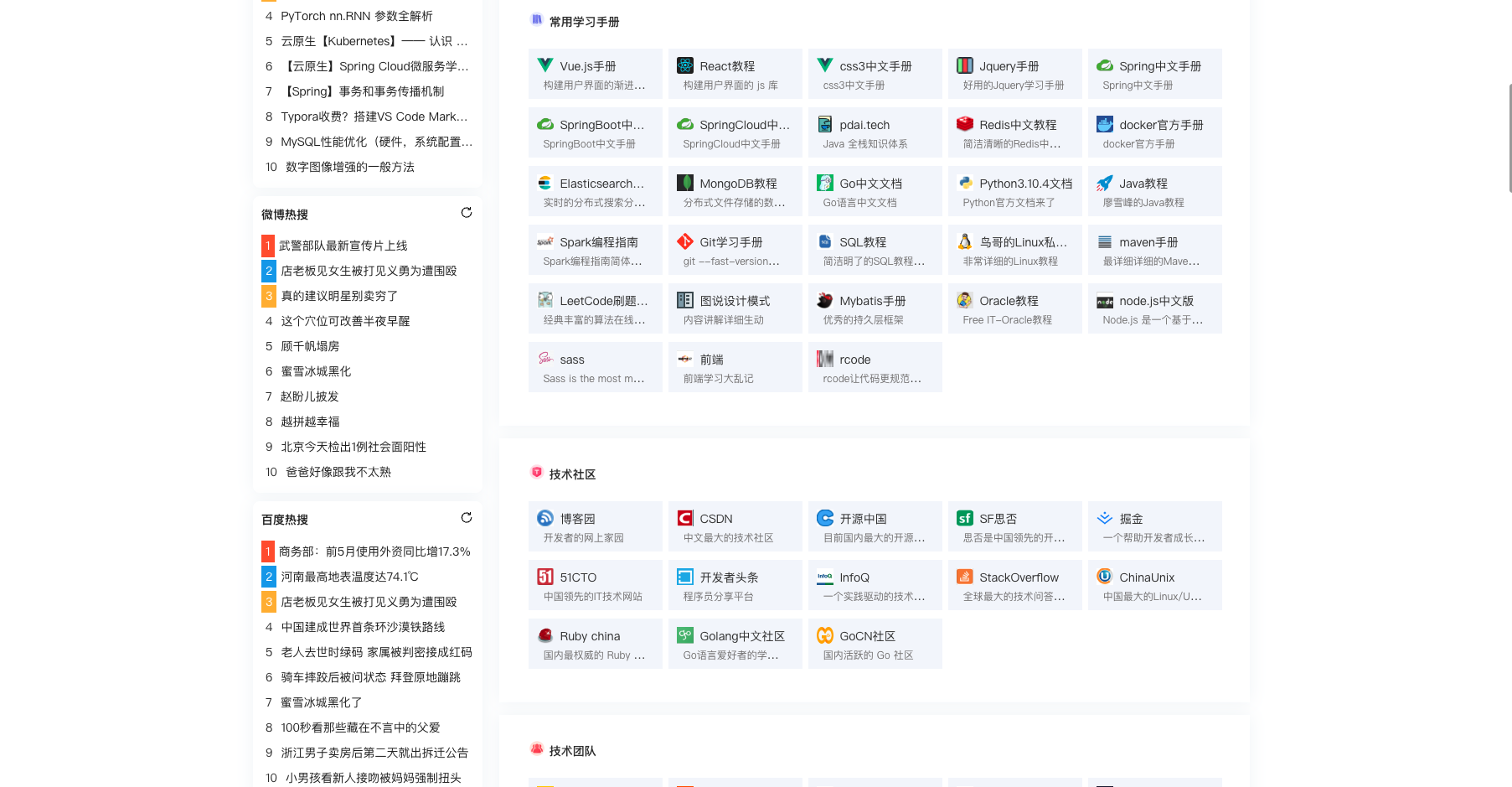Open the Oracle教程 card
Viewport: 1512px width, 787px height.
(1014, 308)
